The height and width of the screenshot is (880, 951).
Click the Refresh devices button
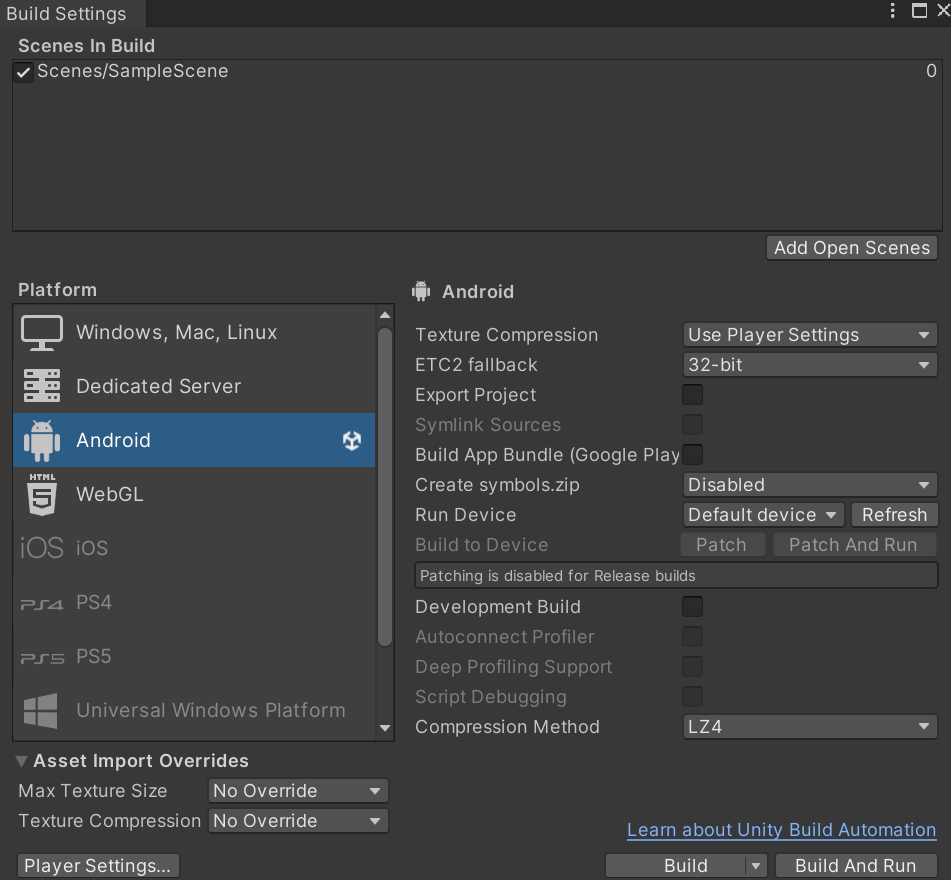tap(895, 514)
